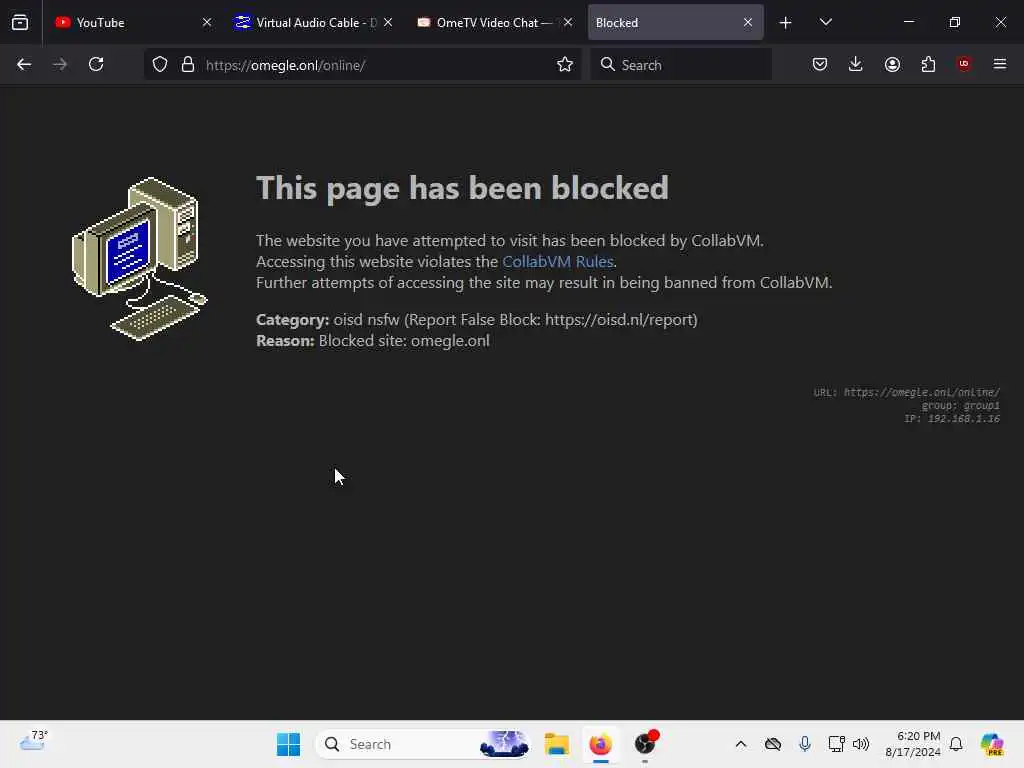Open the OBS Studio taskbar app
The height and width of the screenshot is (768, 1024).
tap(645, 744)
